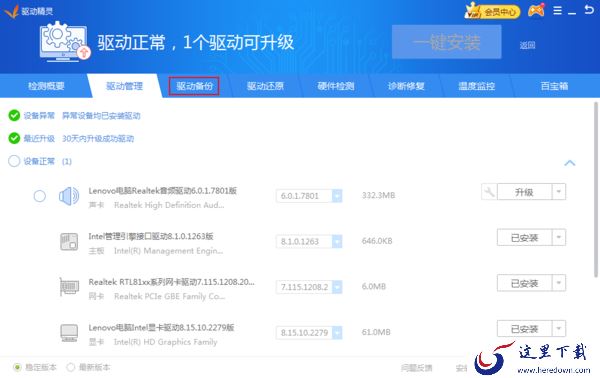Switch to the 驱动管理 tab
The height and width of the screenshot is (378, 600).
coord(124,86)
